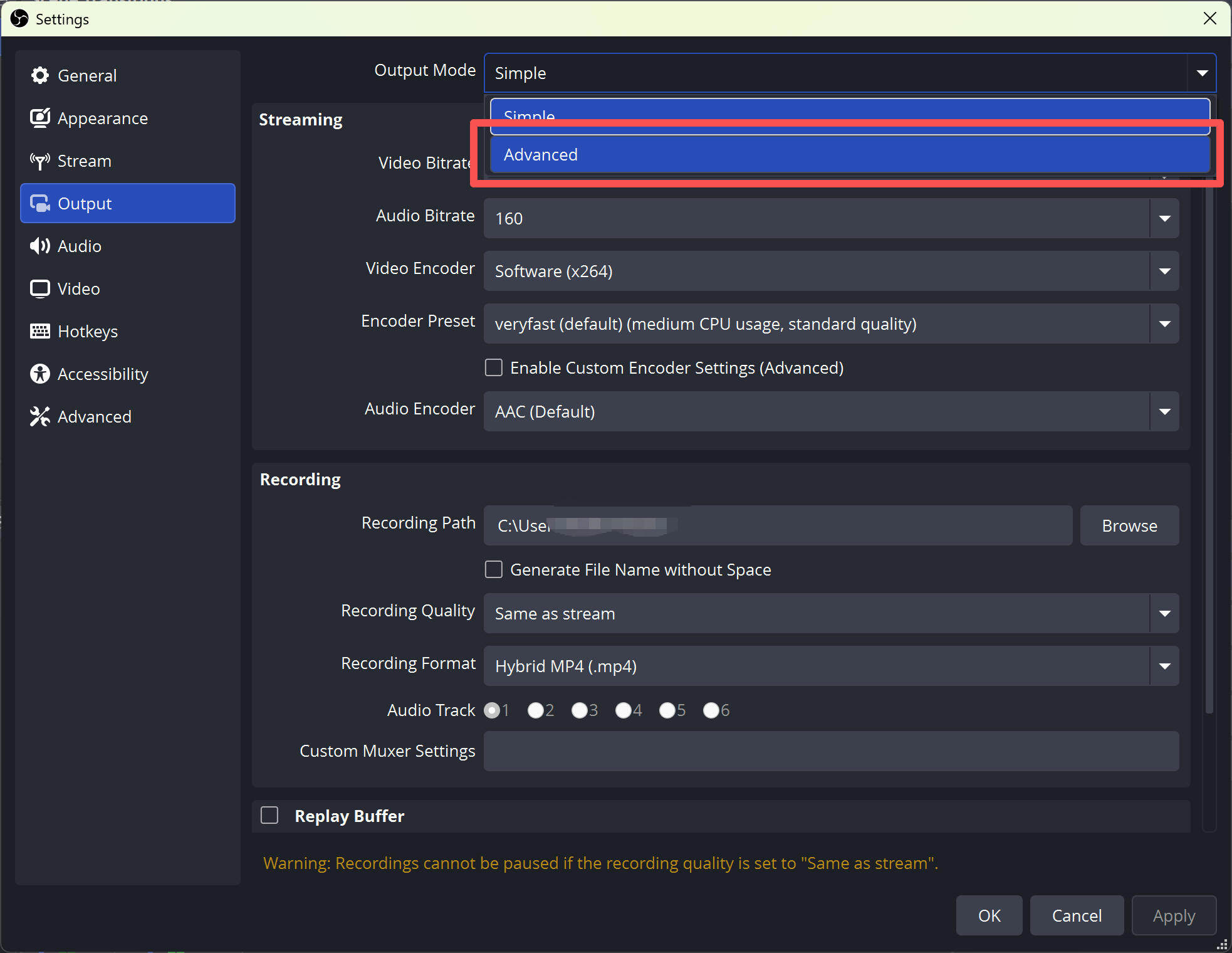Click the Stream antenna icon
The image size is (1232, 953).
click(x=40, y=161)
